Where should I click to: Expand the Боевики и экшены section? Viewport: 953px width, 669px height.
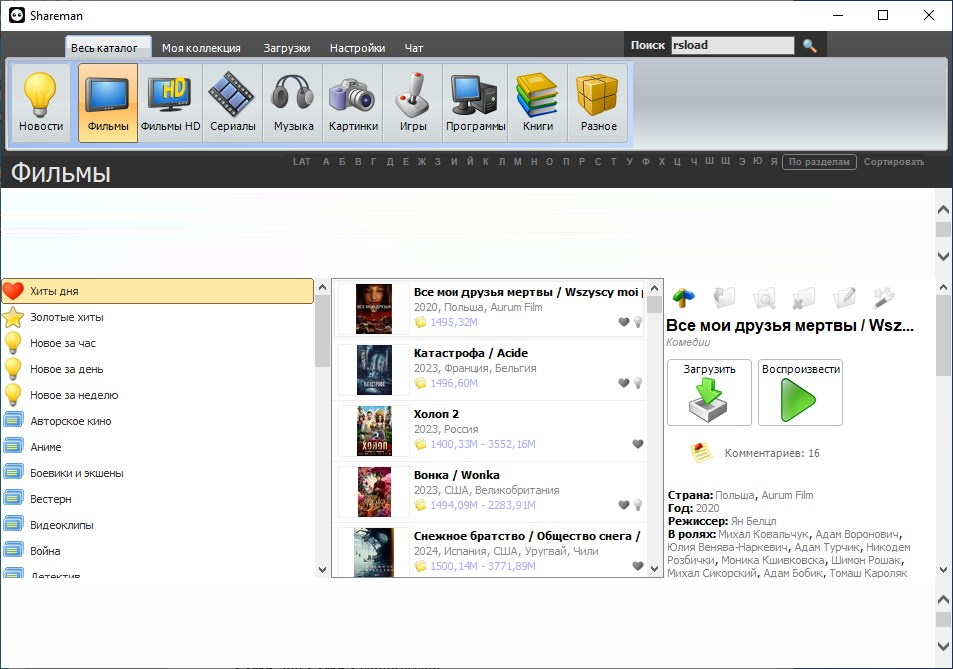coord(77,473)
